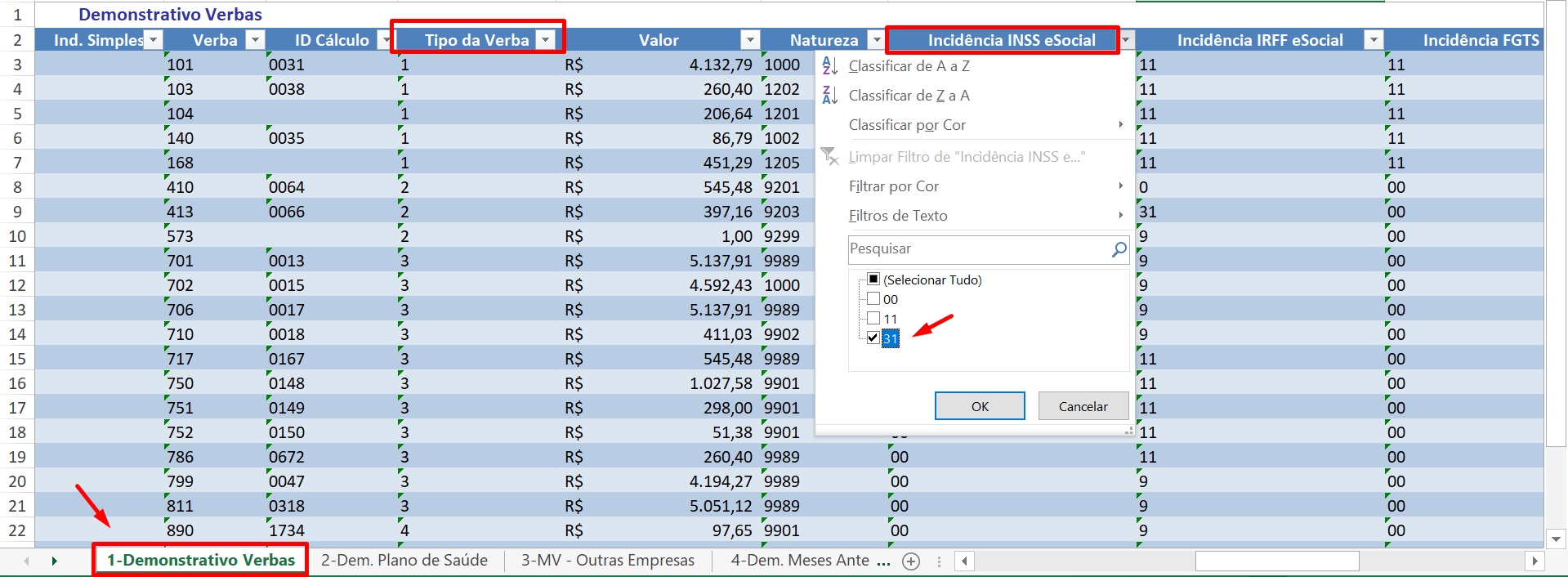
Task: Select Valor cell 451,29
Action: [660, 163]
